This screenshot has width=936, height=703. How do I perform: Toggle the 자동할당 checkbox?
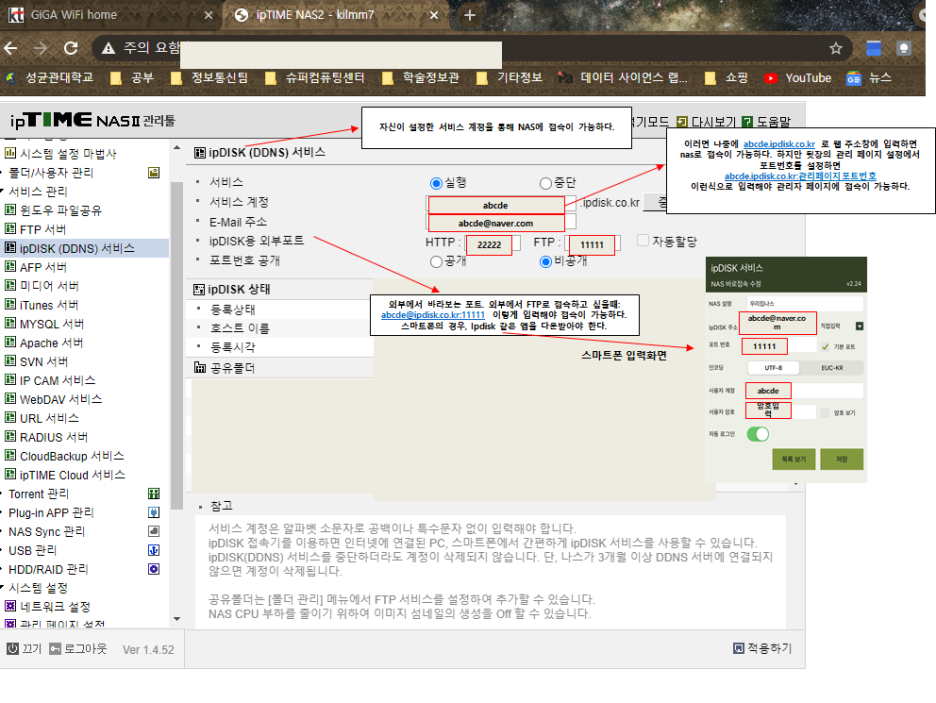(643, 240)
